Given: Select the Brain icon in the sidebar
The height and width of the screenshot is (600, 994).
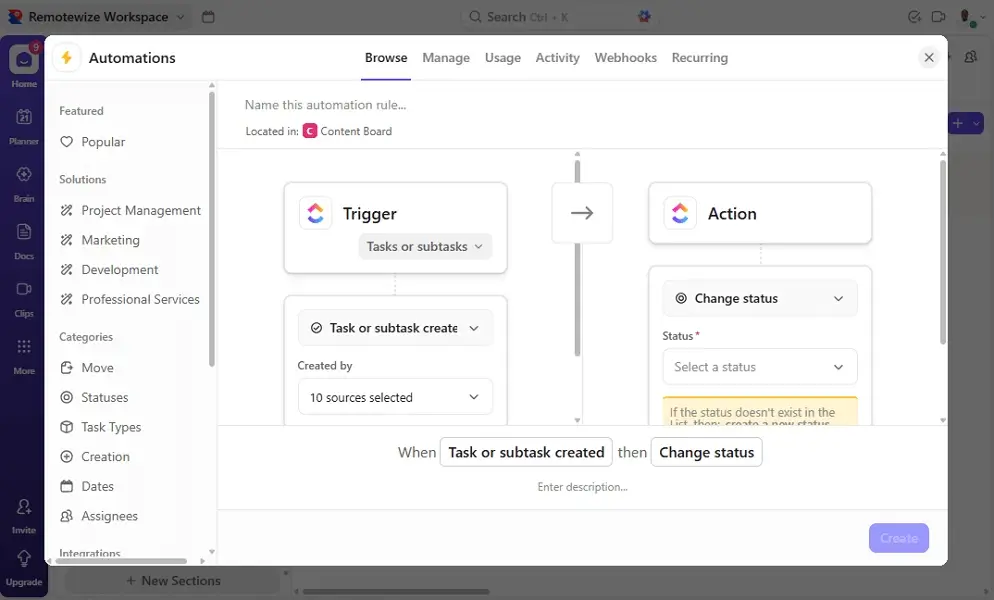Looking at the screenshot, I should pos(22,175).
